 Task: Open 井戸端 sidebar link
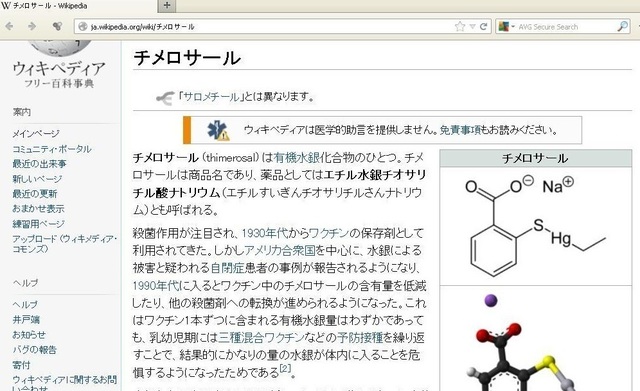coord(26,320)
